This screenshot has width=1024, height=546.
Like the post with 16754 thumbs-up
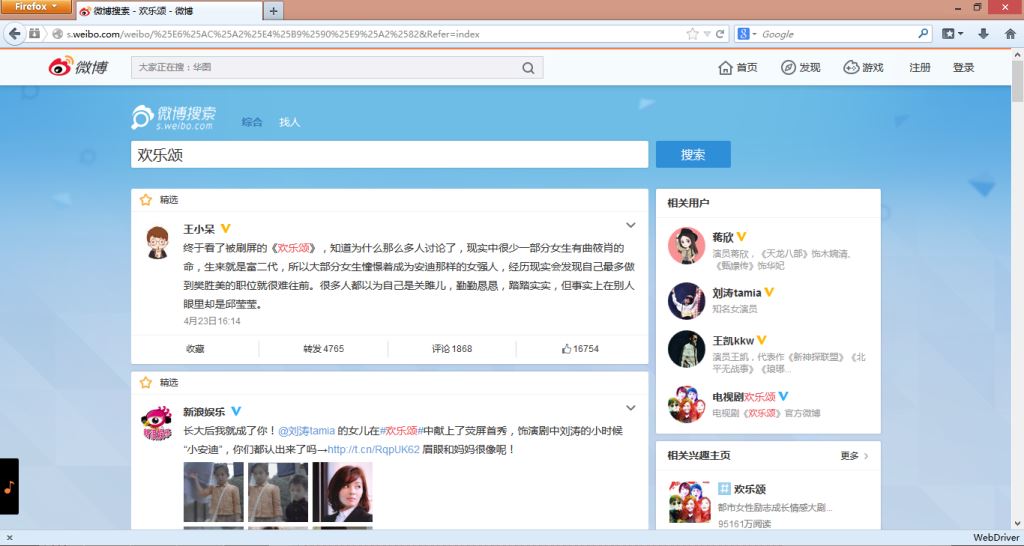coord(580,349)
